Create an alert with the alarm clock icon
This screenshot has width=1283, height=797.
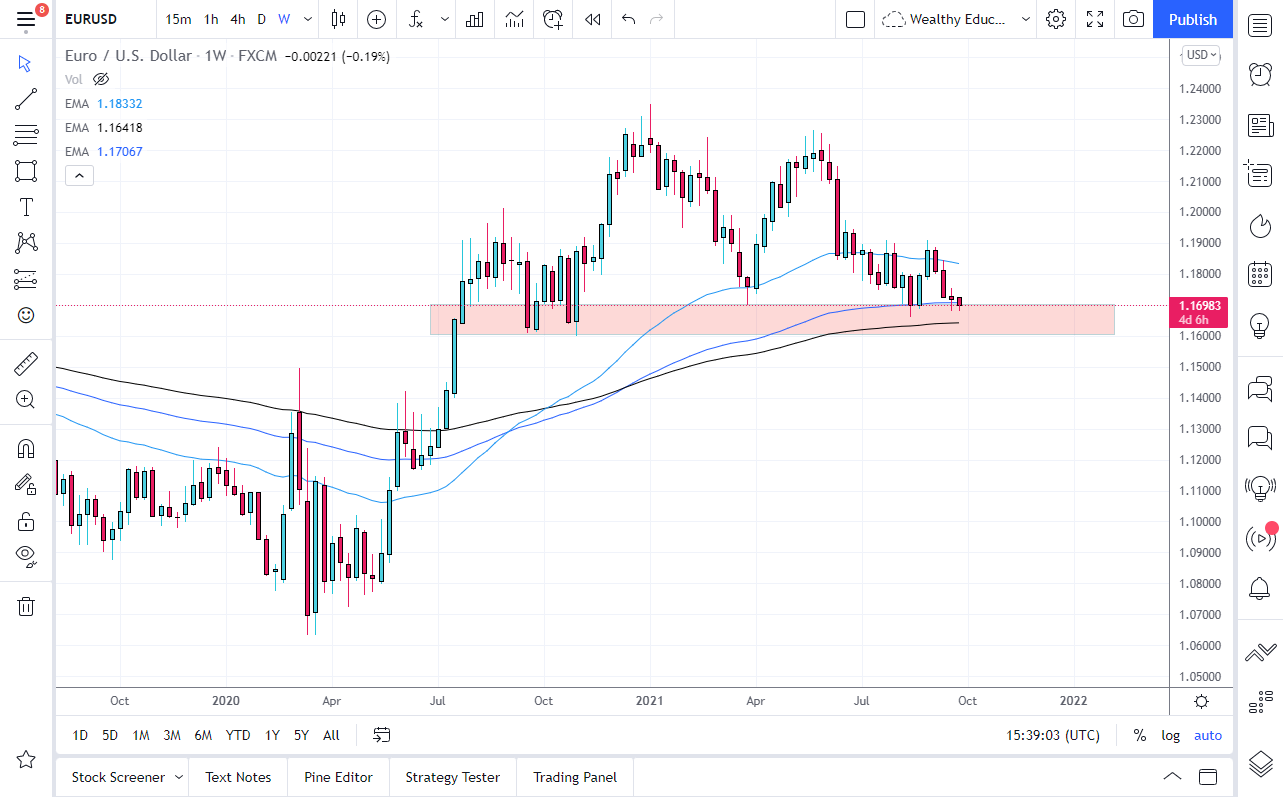[x=553, y=19]
